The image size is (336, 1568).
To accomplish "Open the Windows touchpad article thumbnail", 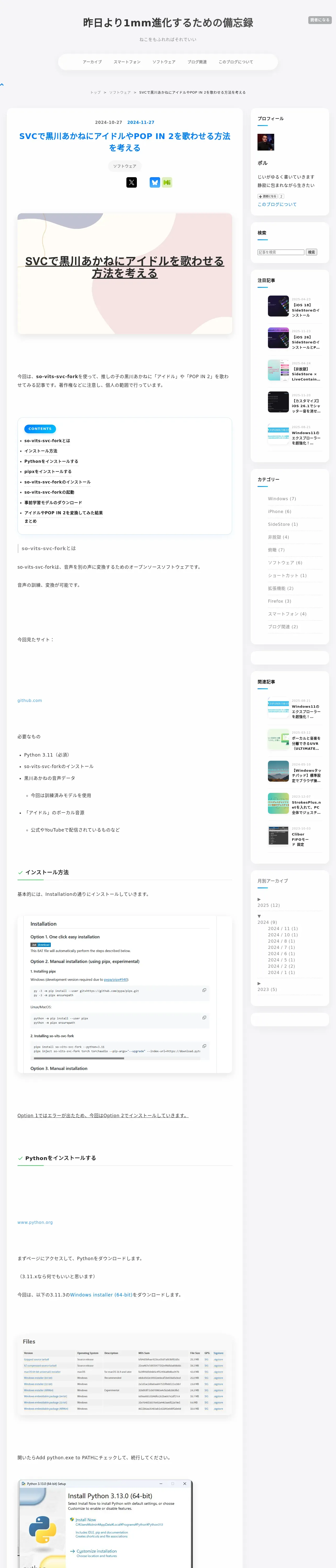I will tap(278, 771).
